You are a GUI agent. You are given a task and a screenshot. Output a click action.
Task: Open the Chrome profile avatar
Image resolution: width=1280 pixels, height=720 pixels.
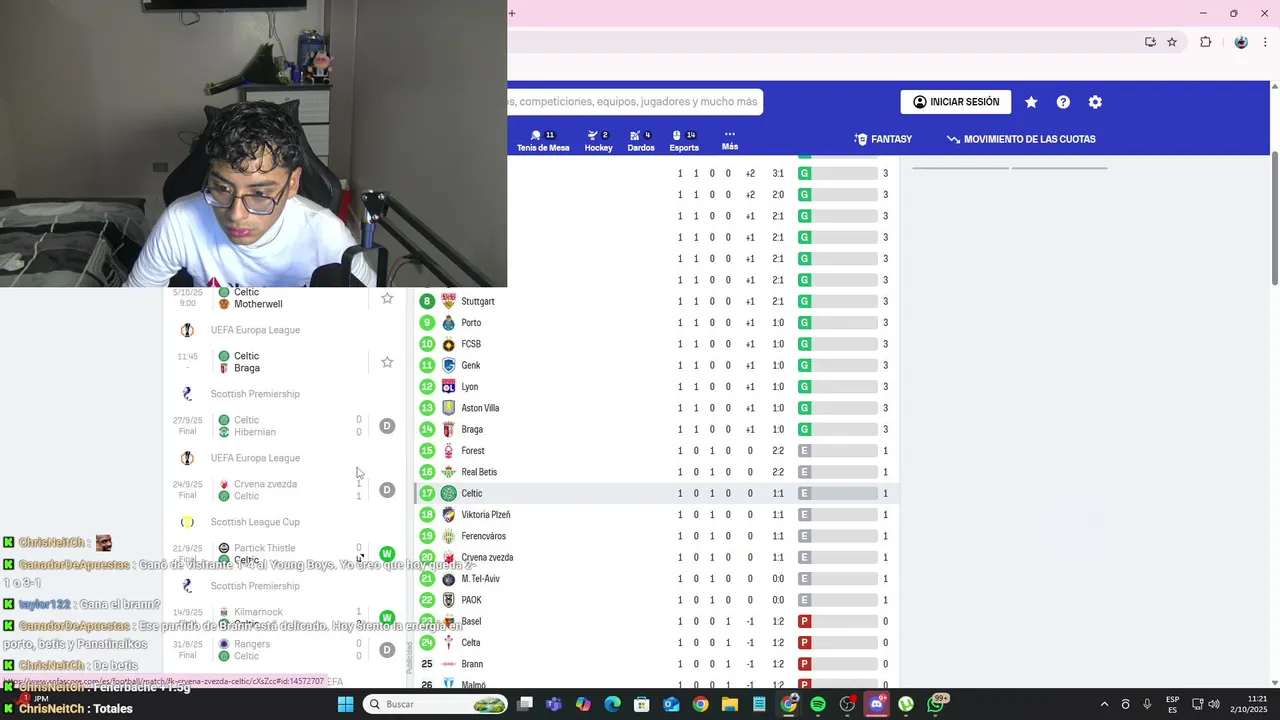click(1241, 42)
